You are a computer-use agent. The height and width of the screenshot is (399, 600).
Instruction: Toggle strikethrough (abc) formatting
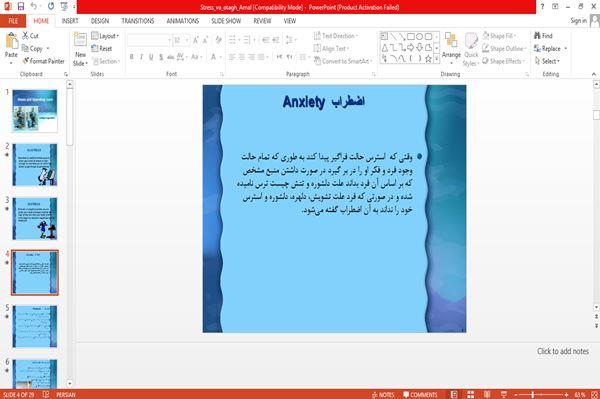[x=171, y=57]
